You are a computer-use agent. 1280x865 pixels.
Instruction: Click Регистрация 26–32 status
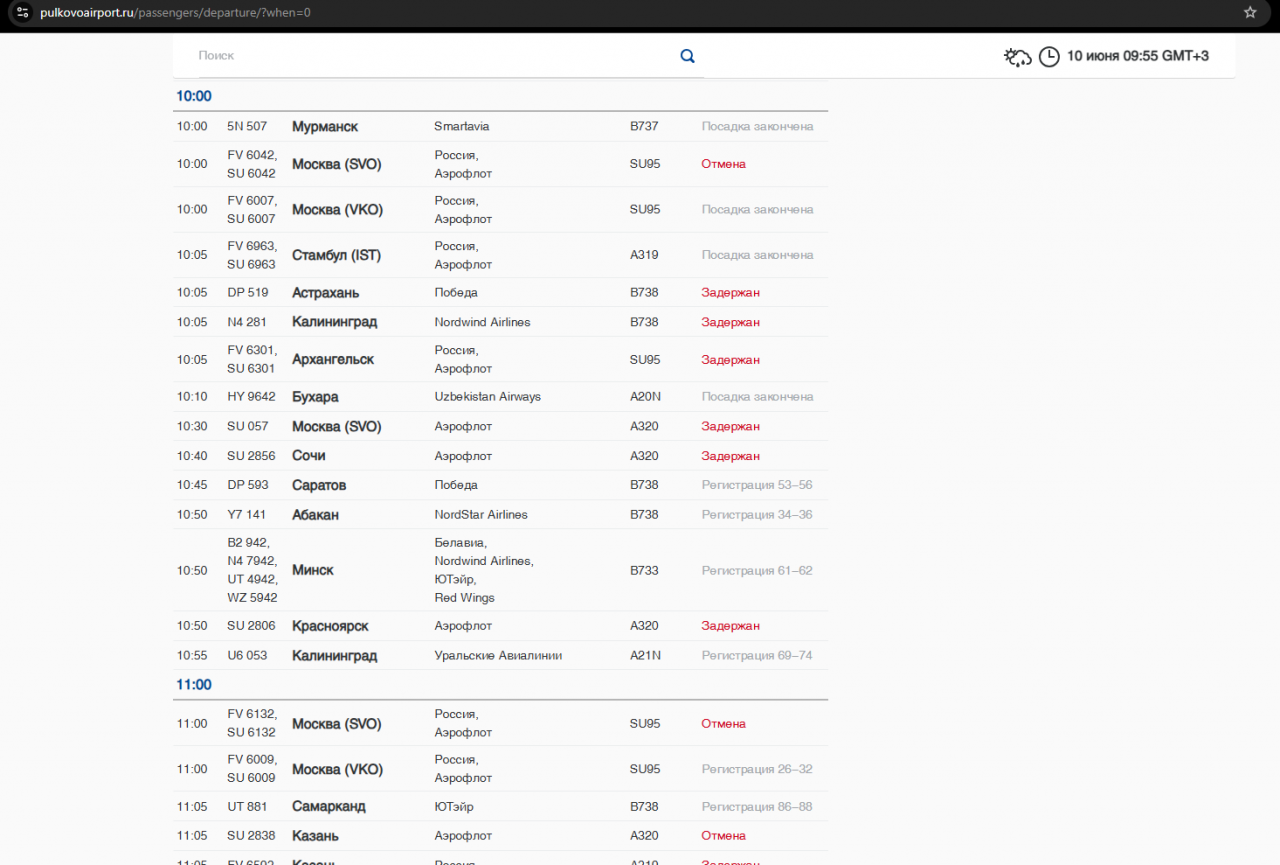pos(757,770)
